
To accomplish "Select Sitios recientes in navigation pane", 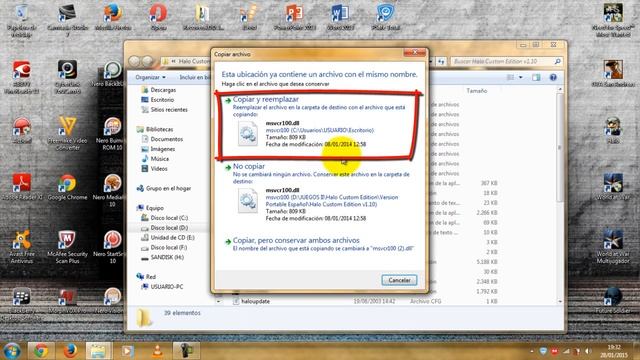I will (x=164, y=109).
